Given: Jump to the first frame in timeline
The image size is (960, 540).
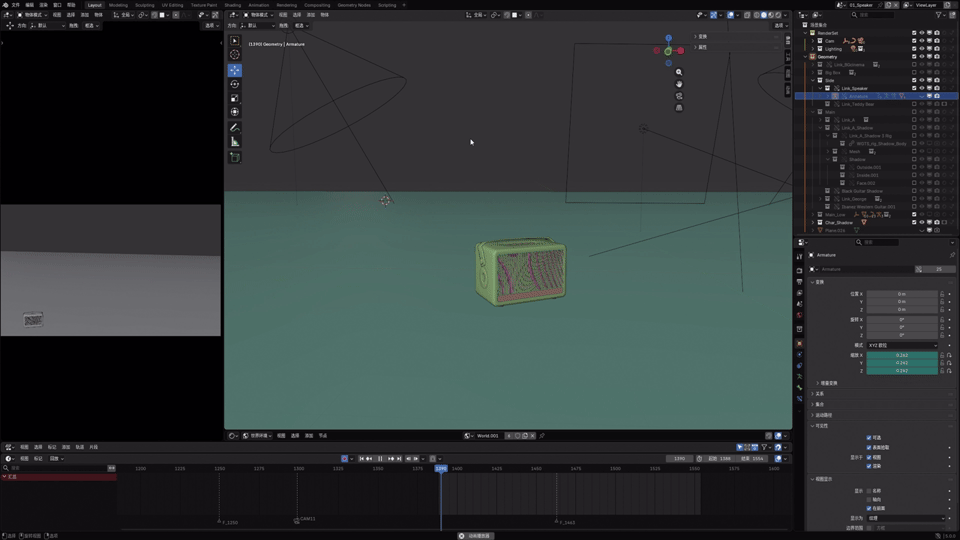Looking at the screenshot, I should coord(361,459).
